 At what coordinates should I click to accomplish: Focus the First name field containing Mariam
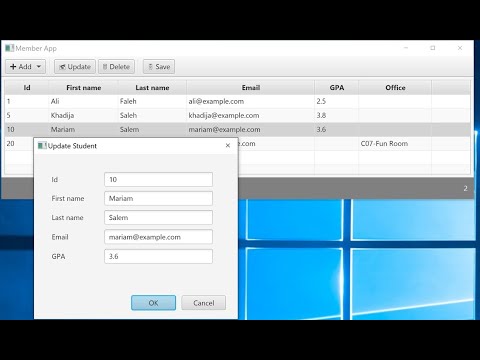158,198
